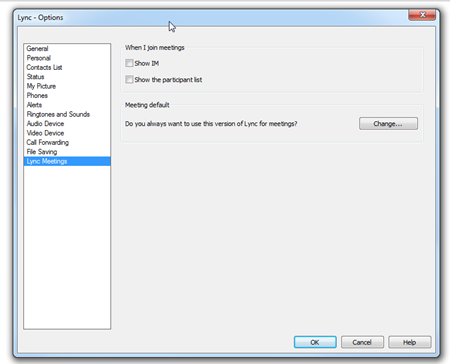Open the Phones options
450x364 pixels.
tap(67, 95)
